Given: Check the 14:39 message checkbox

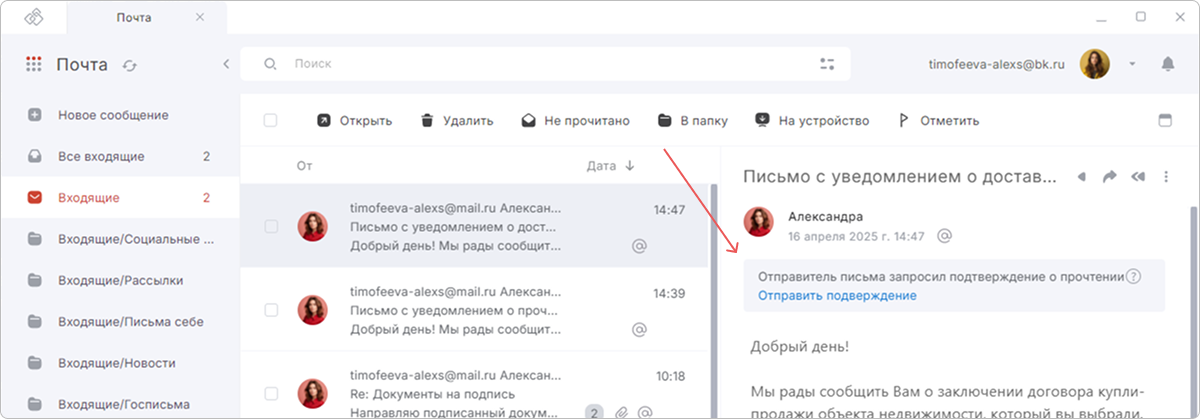Looking at the screenshot, I should (271, 310).
